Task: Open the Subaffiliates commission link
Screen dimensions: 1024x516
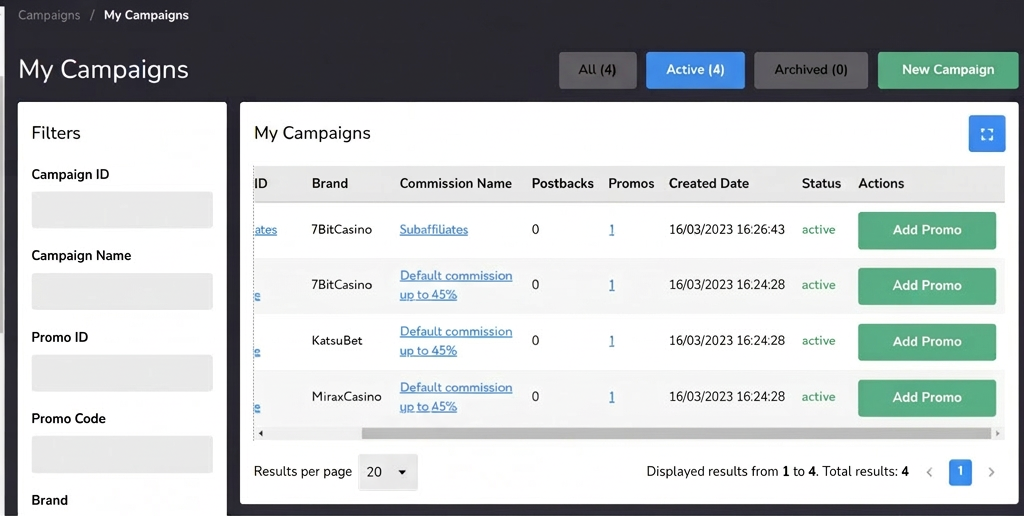Action: pyautogui.click(x=434, y=229)
